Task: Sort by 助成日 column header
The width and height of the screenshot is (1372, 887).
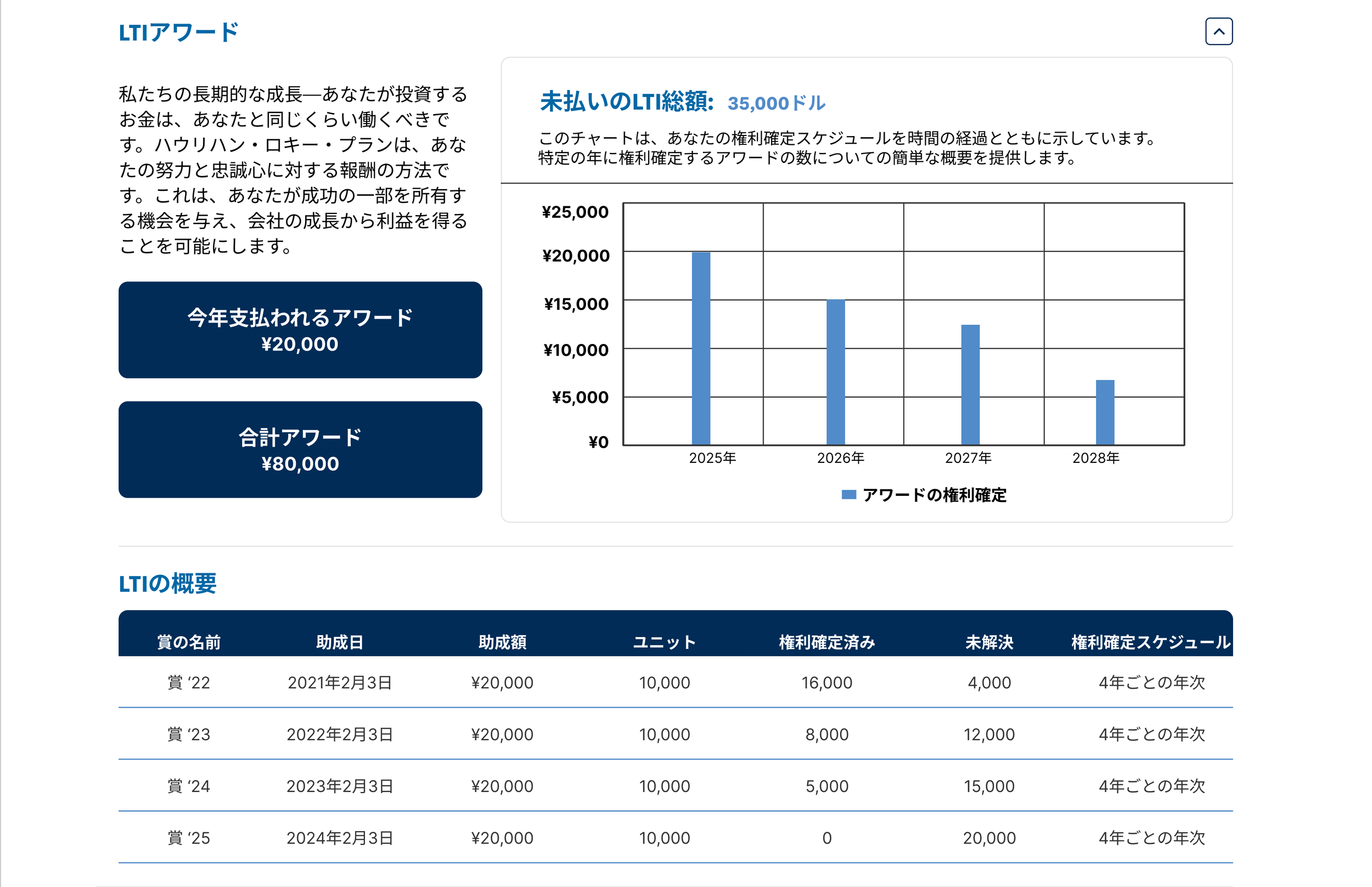Action: [340, 642]
